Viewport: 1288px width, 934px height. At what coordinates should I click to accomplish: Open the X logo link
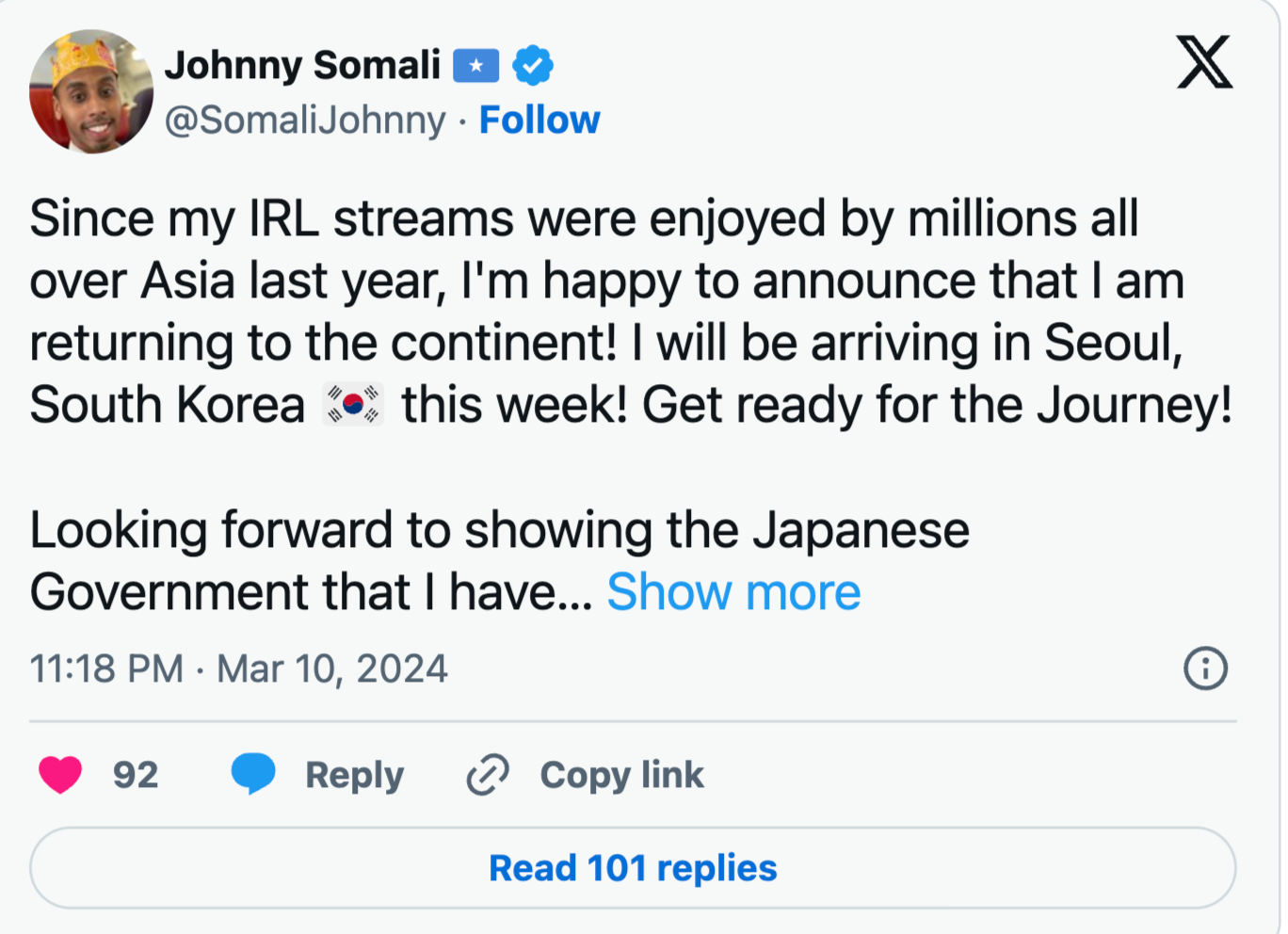[1204, 62]
